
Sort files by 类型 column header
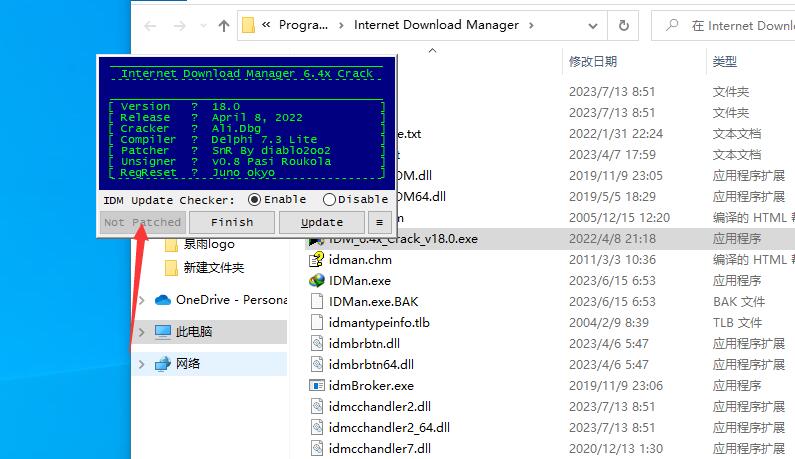point(725,62)
